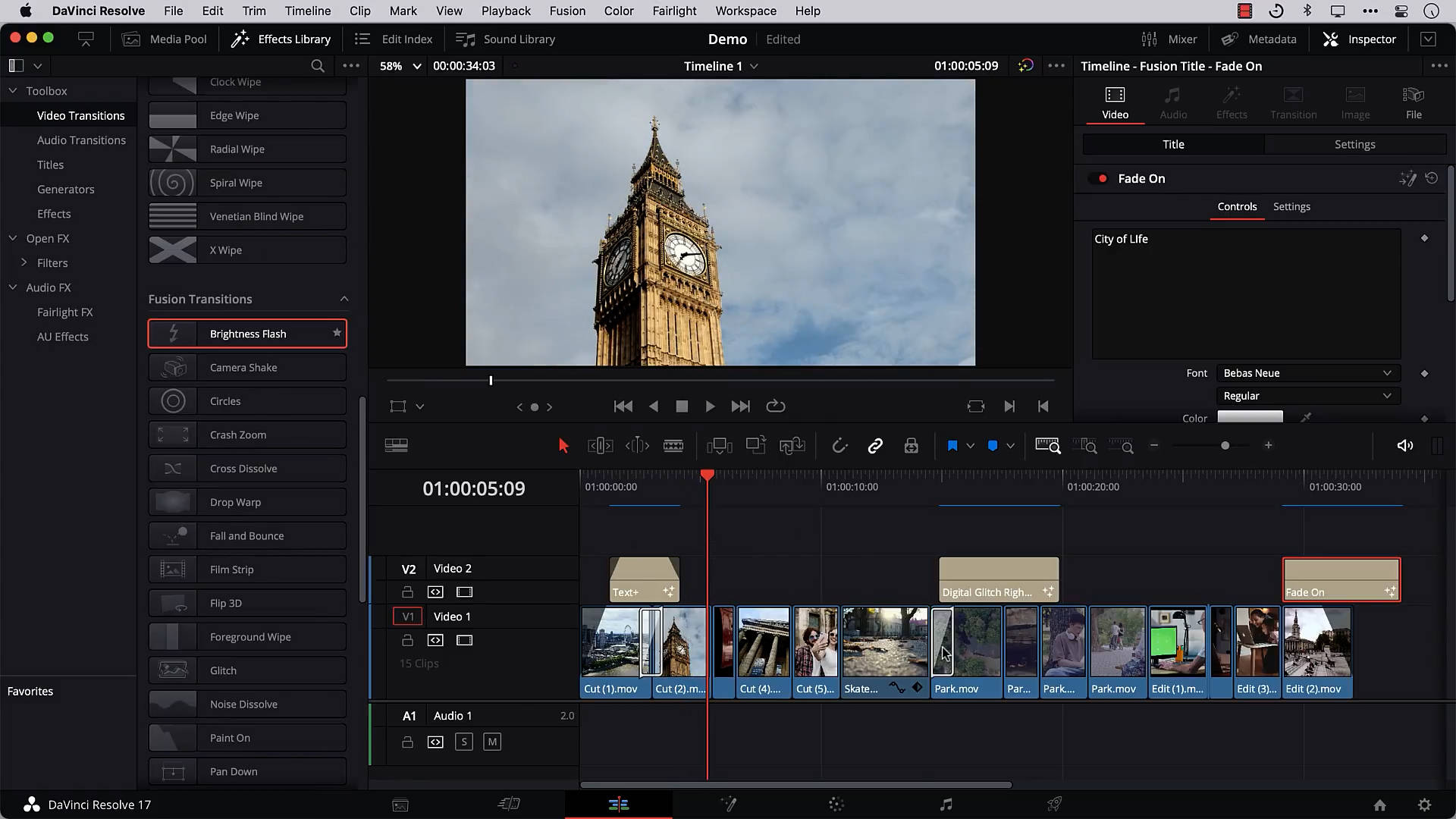Open the Bebas Neue font dropdown
This screenshot has height=819, width=1456.
click(x=1307, y=373)
